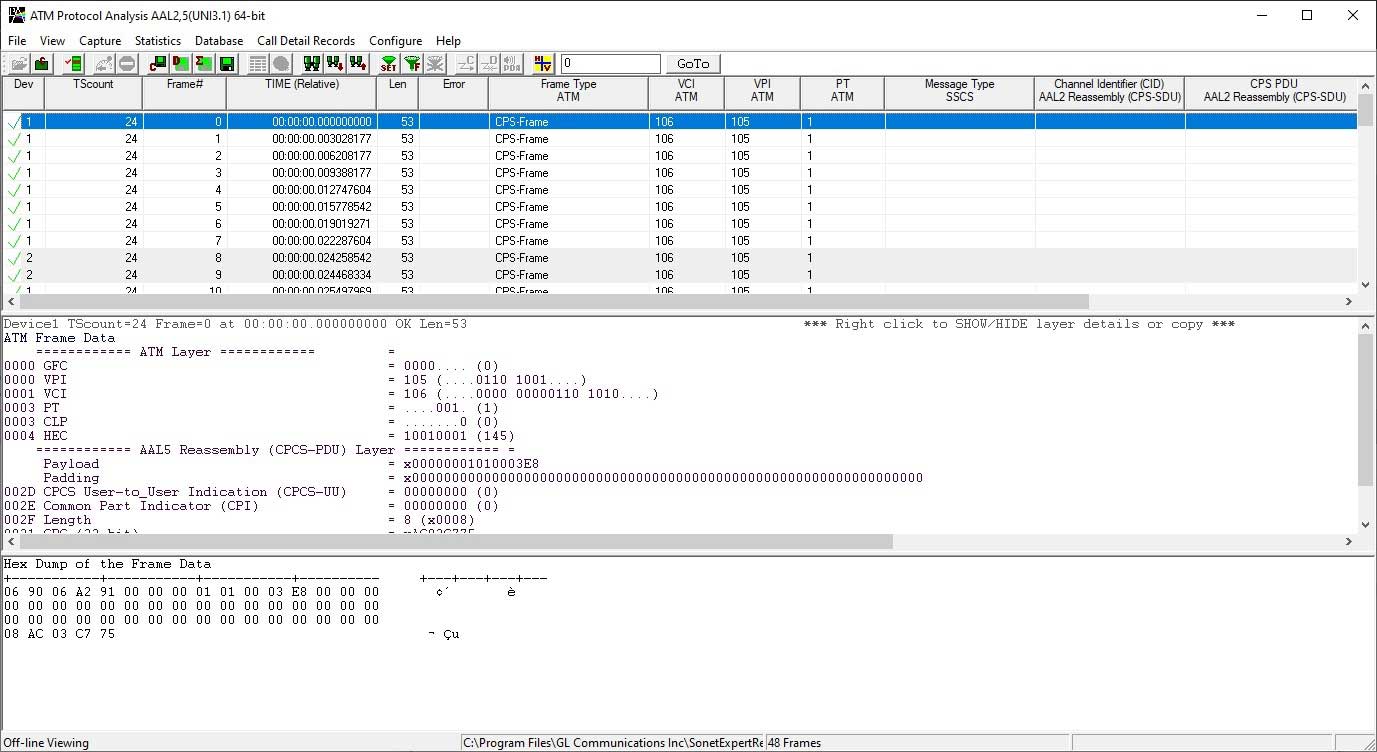Click the open file folder toolbar icon
Viewport: 1377px width, 752px height.
(20, 64)
